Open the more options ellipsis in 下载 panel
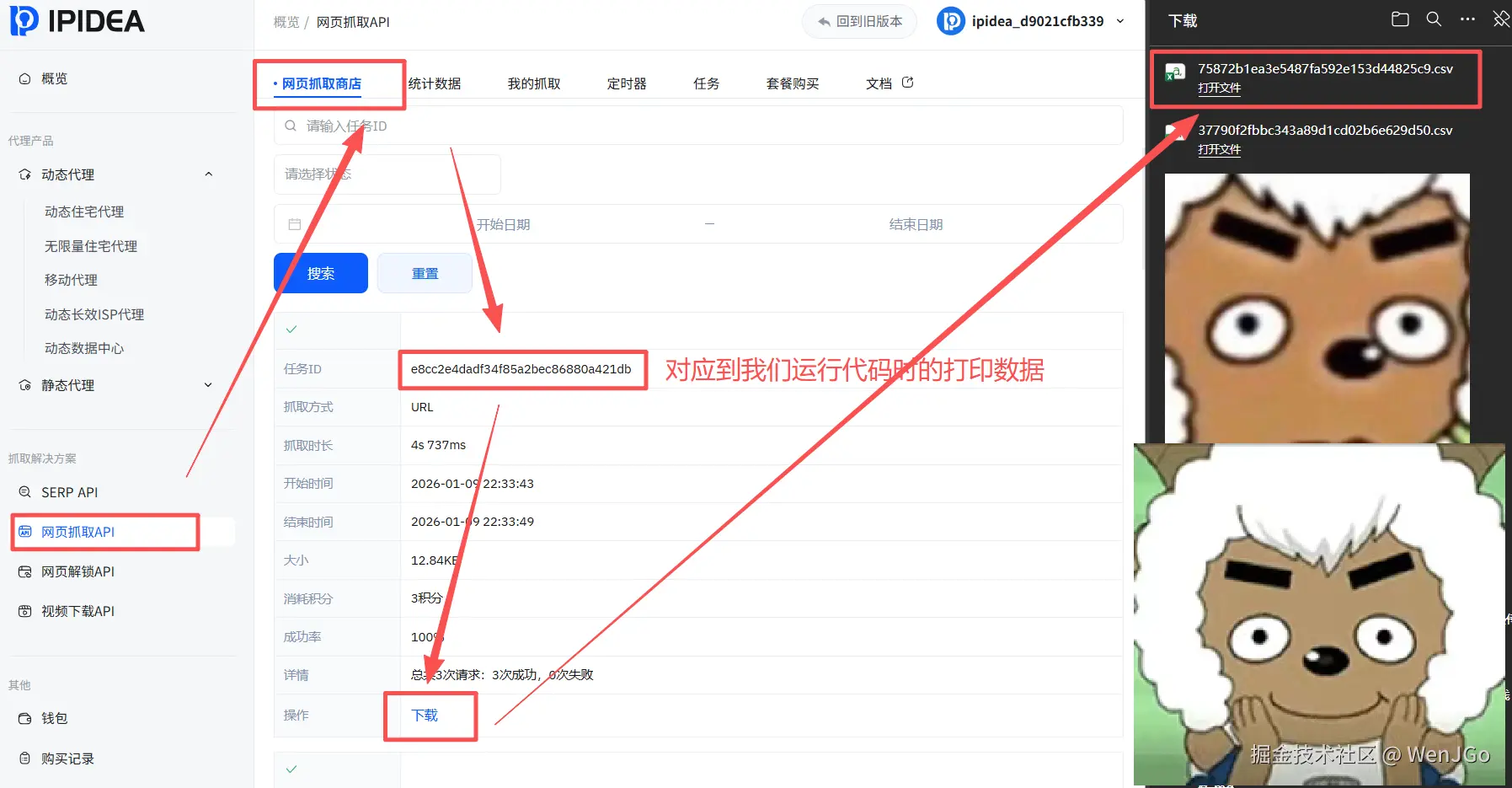Viewport: 1512px width, 788px height. click(1467, 19)
